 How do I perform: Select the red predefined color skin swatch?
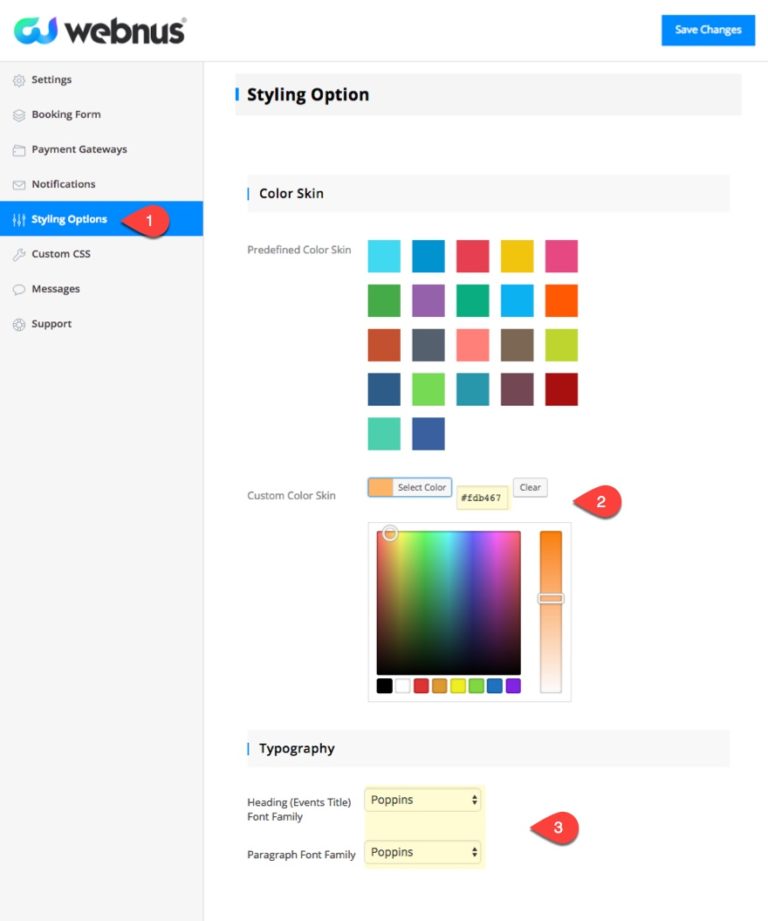pyautogui.click(x=472, y=256)
